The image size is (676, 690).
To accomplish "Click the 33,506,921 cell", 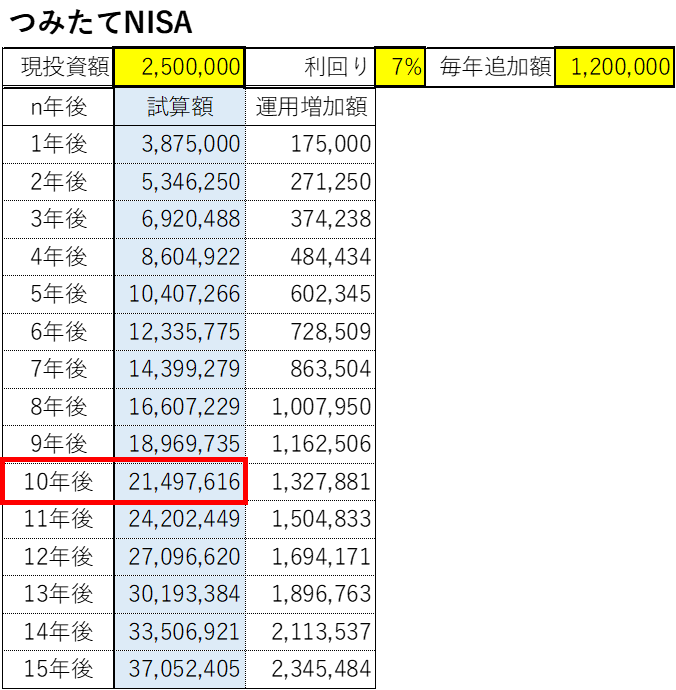I will (x=180, y=632).
